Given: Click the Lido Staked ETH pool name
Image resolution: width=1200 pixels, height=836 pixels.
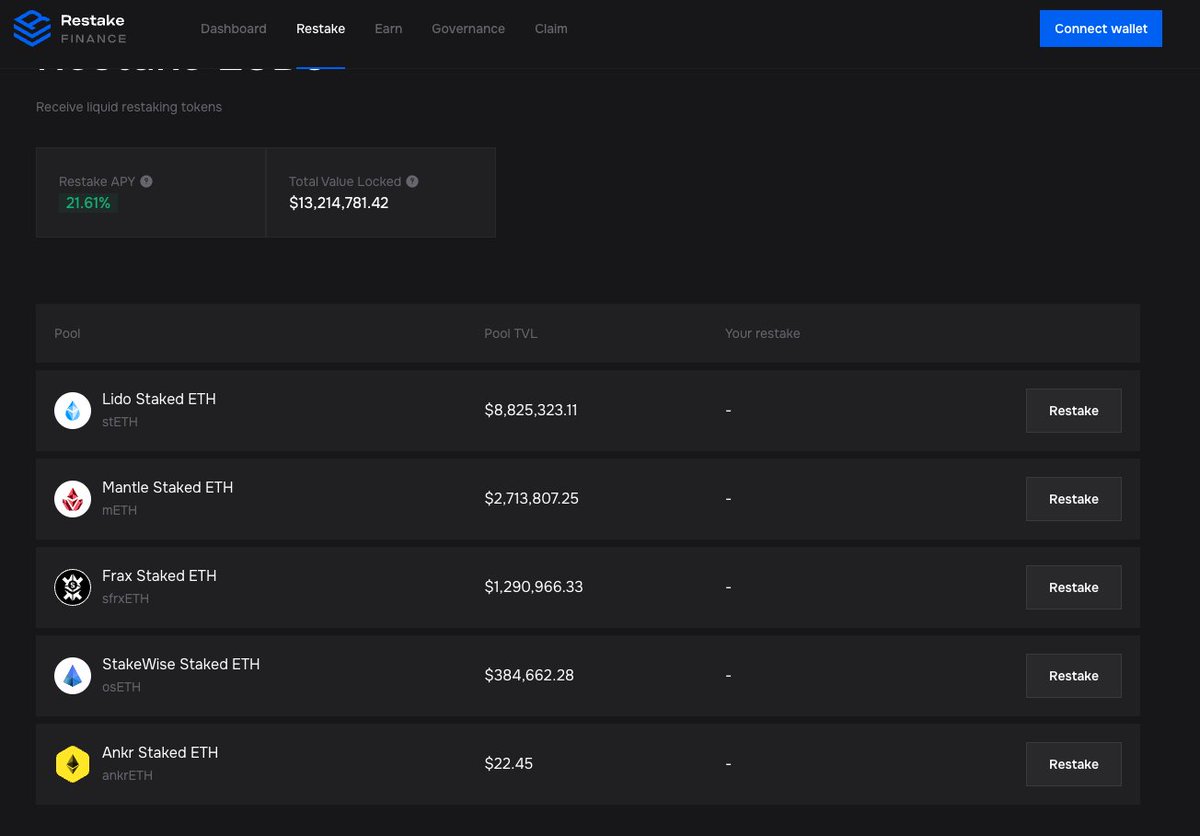Looking at the screenshot, I should [x=159, y=399].
